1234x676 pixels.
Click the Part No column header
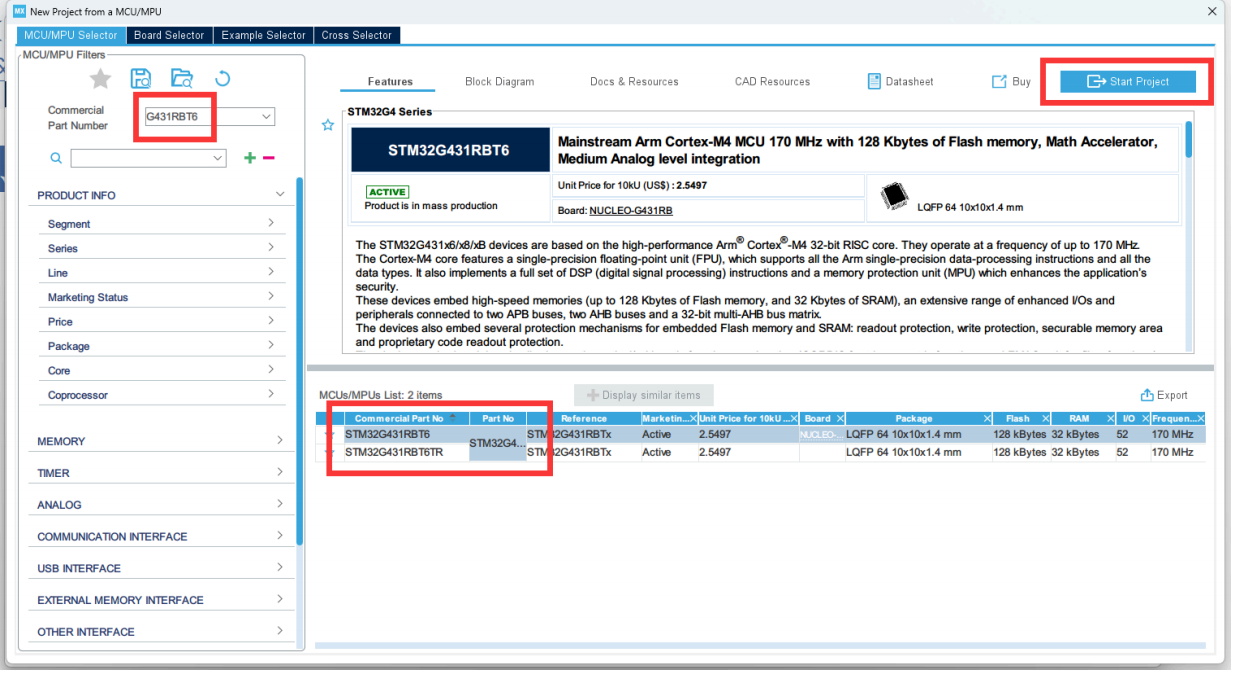(498, 418)
